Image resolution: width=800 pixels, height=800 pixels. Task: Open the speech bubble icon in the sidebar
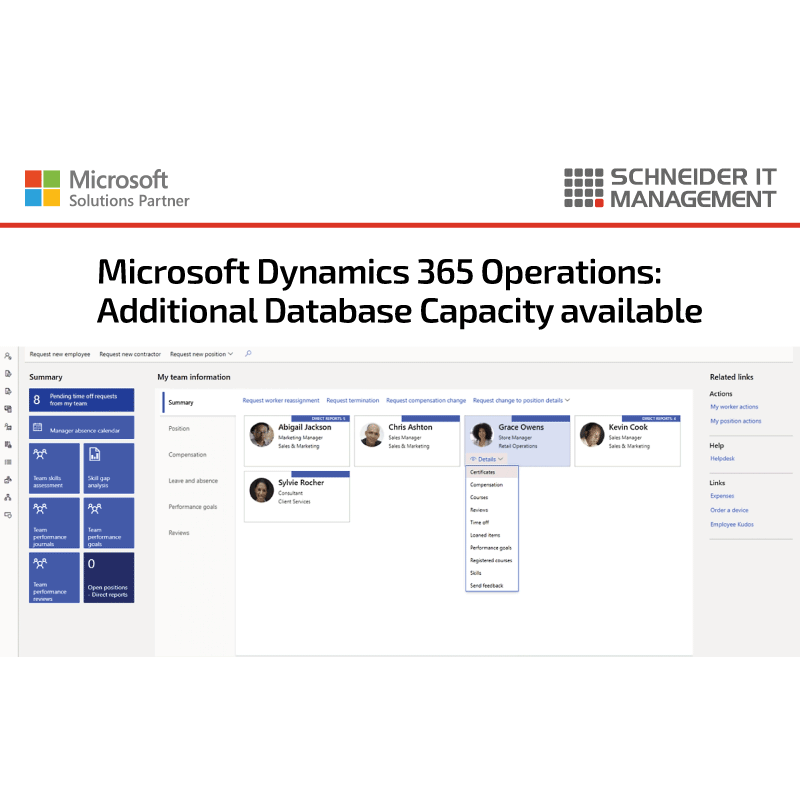[x=8, y=515]
